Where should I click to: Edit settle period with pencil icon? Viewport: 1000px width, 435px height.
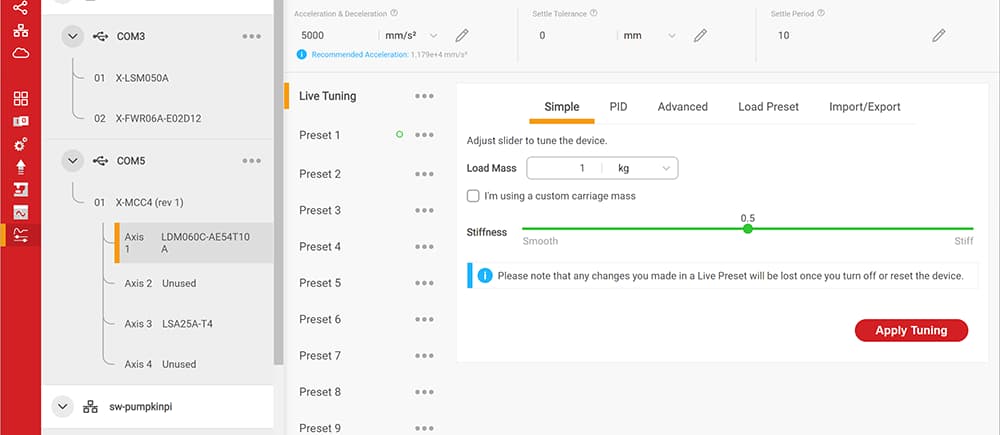pyautogui.click(x=939, y=36)
